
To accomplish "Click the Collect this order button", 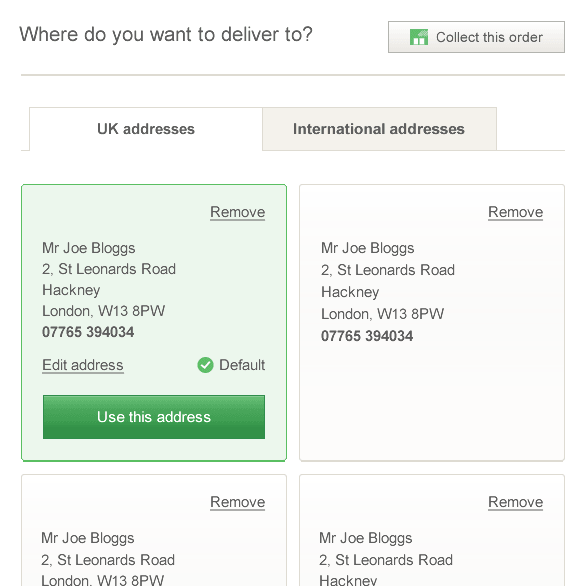I will [x=476, y=37].
